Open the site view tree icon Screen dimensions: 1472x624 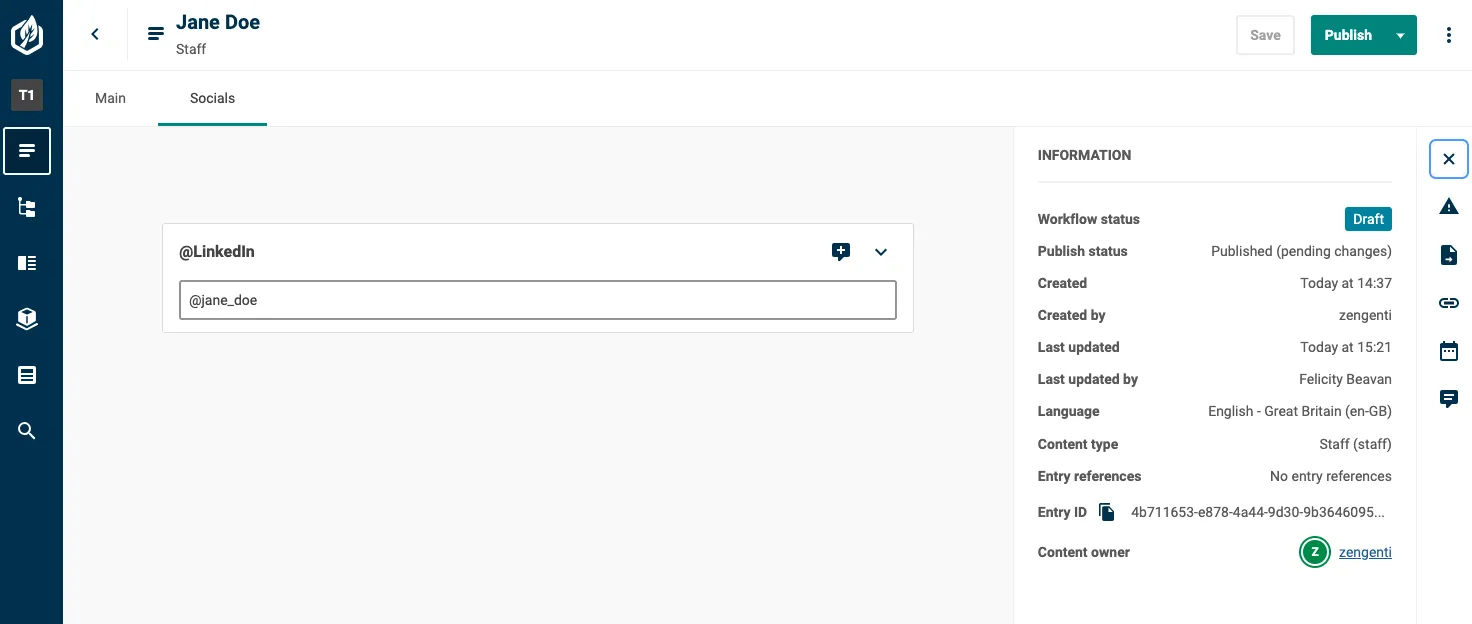click(x=27, y=207)
